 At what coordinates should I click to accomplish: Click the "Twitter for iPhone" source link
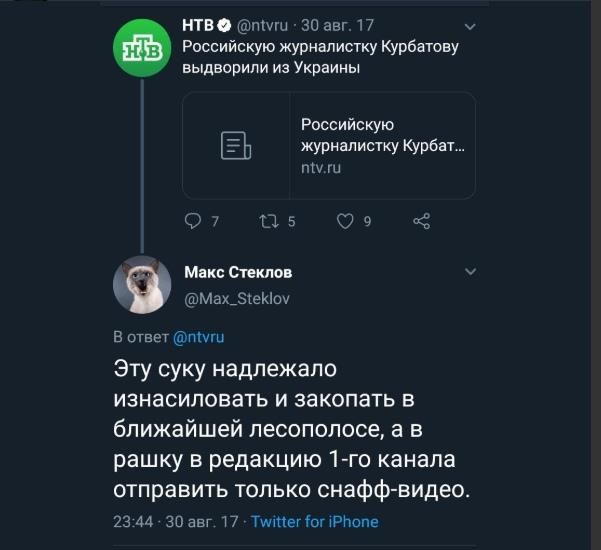[314, 522]
